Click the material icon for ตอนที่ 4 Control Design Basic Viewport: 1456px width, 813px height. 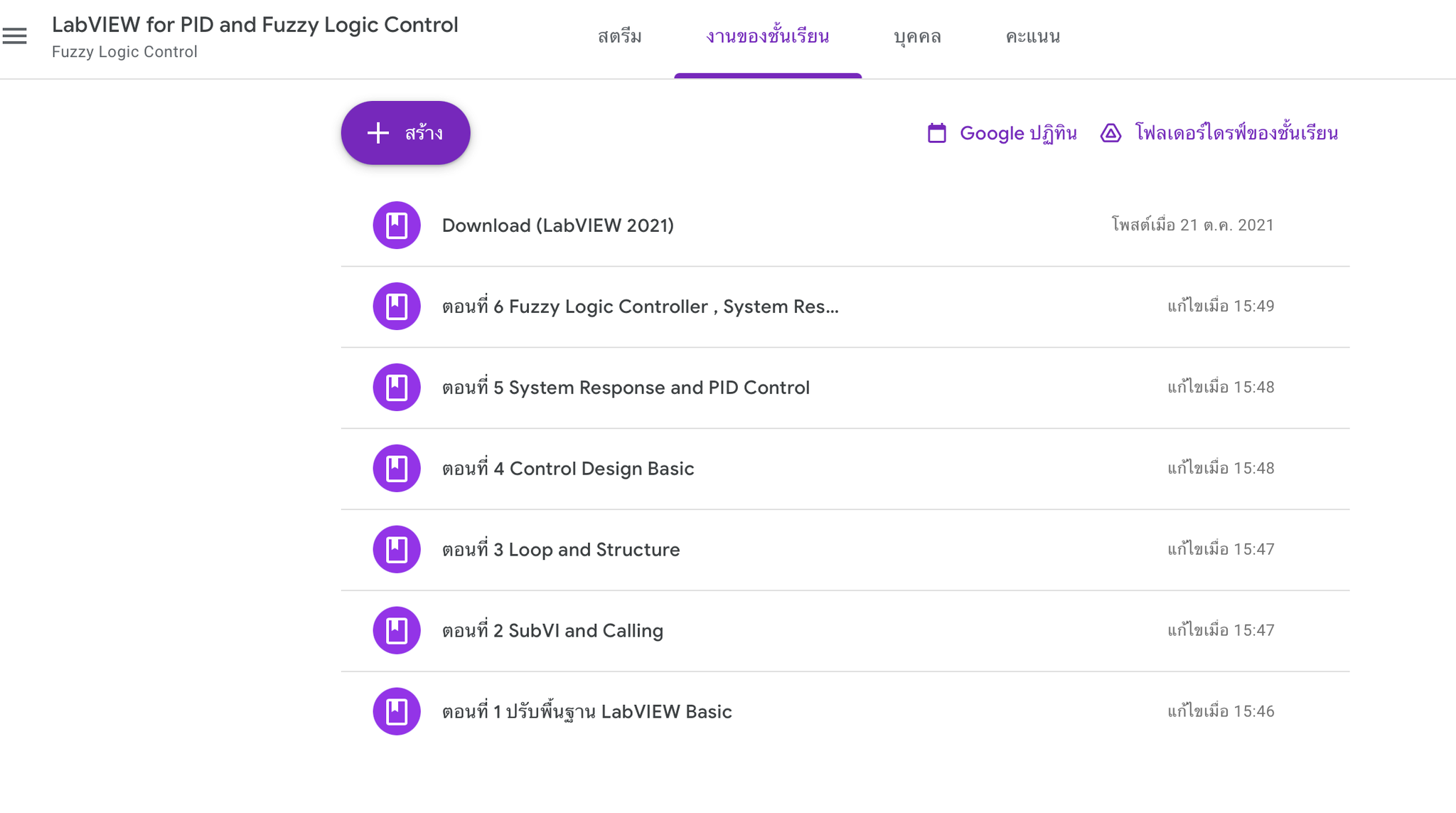point(397,469)
